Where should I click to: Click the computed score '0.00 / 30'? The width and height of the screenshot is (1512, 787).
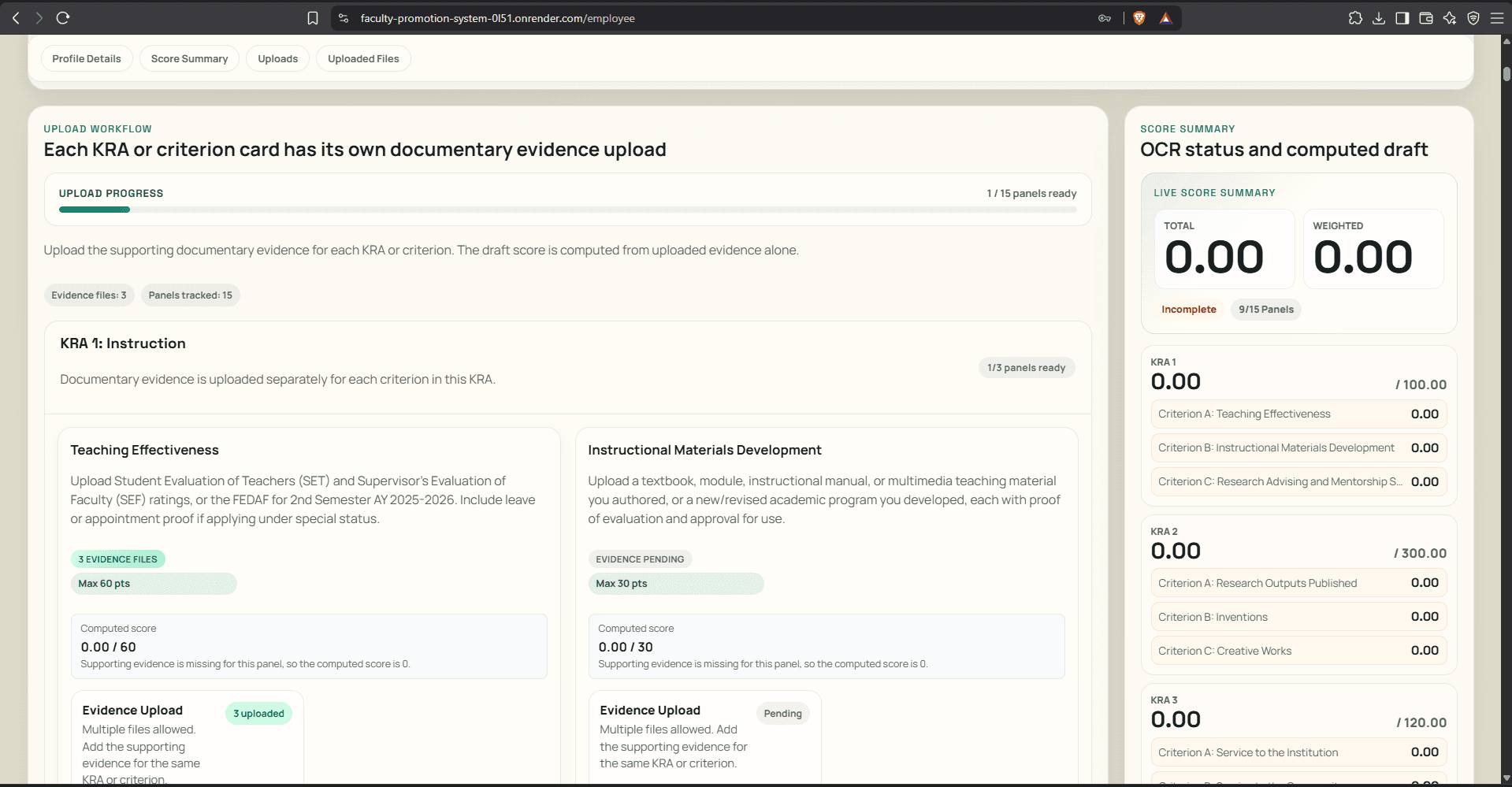tap(626, 647)
